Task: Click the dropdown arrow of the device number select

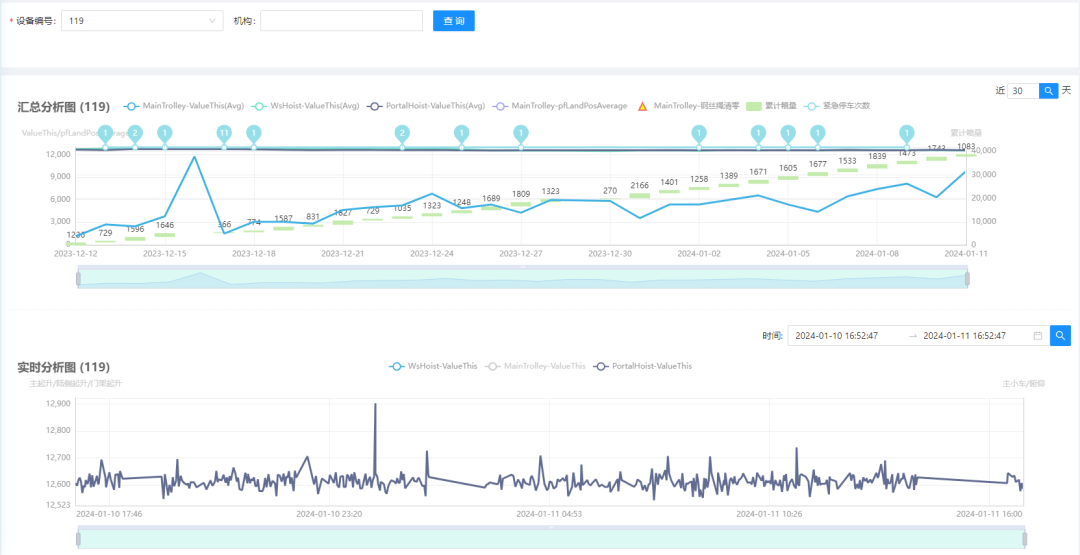Action: [x=212, y=21]
